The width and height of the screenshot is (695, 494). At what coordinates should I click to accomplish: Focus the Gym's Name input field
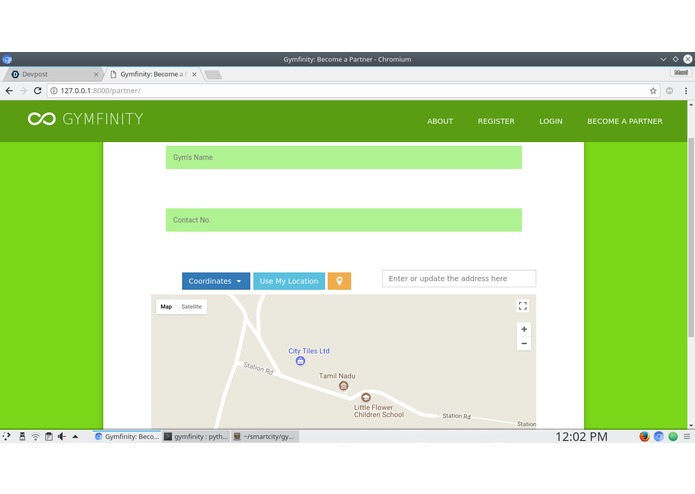coord(344,157)
